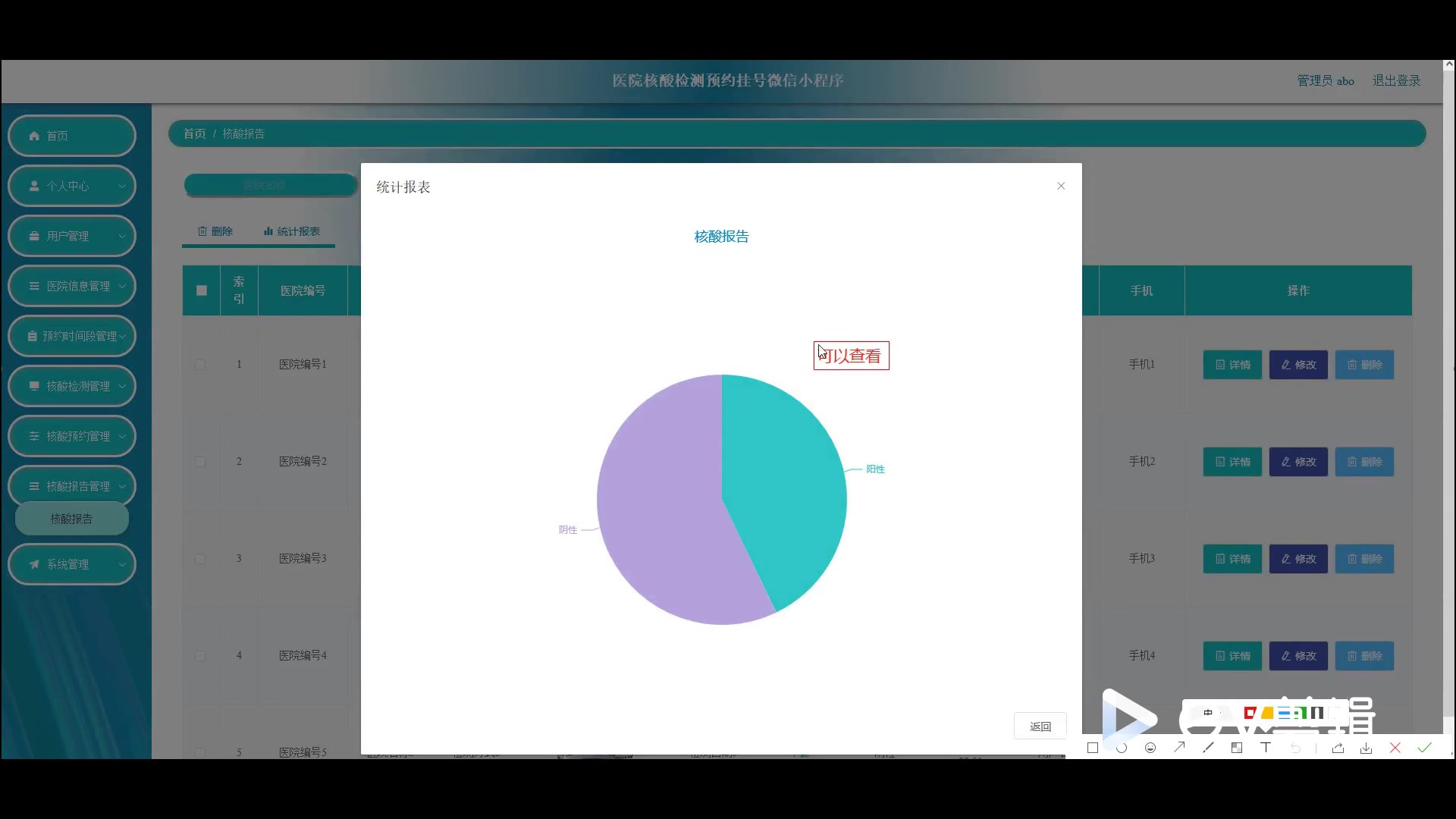Pick the mosaic blur tool
Image resolution: width=1456 pixels, height=819 pixels.
(1237, 748)
